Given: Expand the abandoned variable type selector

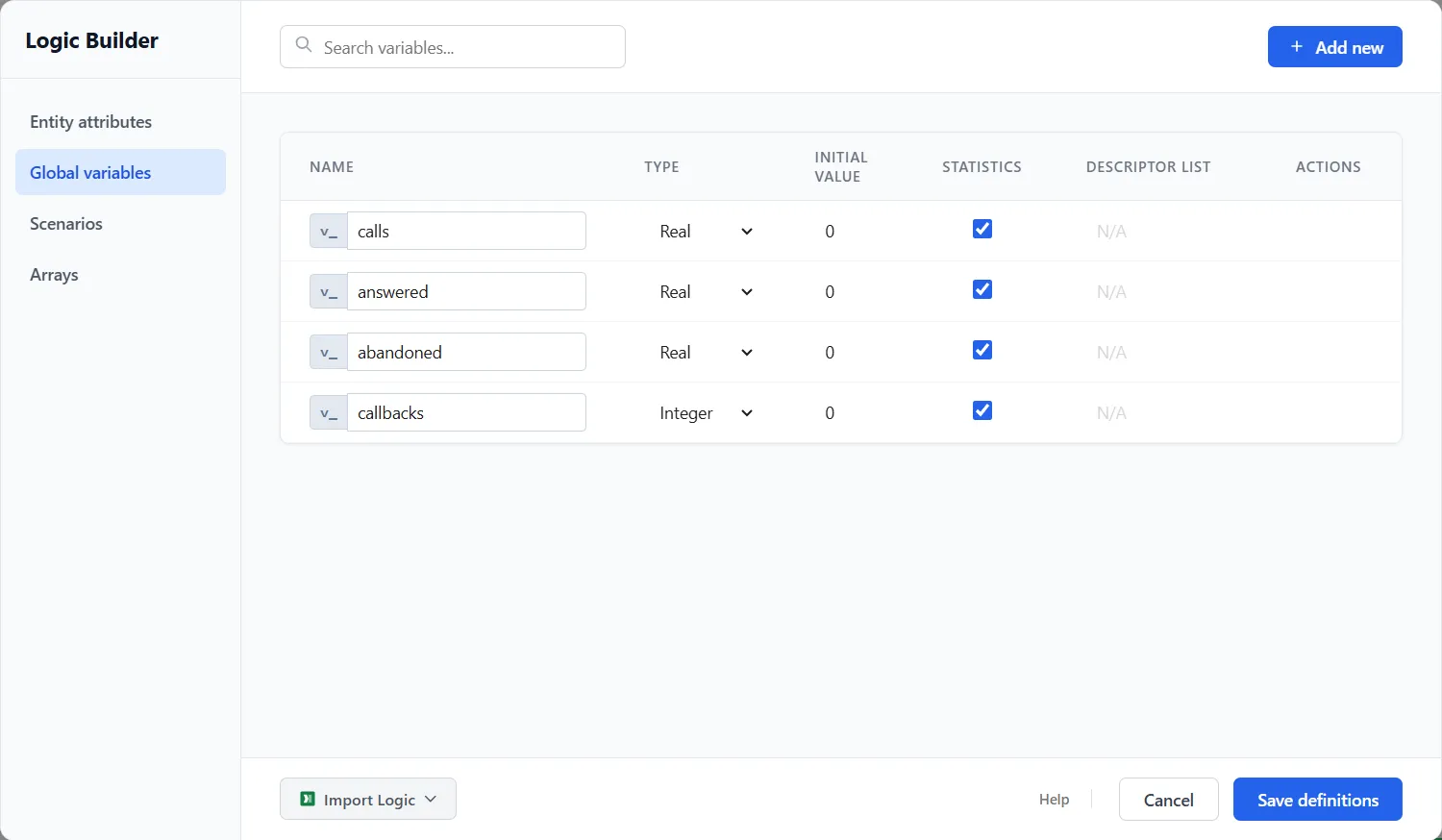Looking at the screenshot, I should (707, 353).
